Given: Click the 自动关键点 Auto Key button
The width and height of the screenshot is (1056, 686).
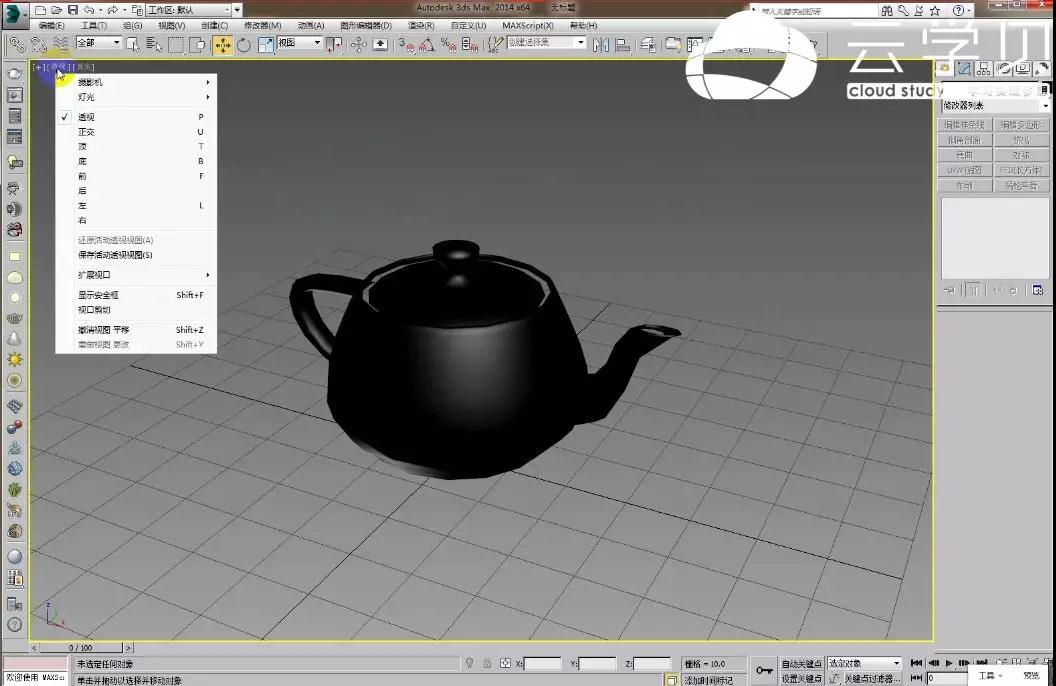Looking at the screenshot, I should coord(802,664).
